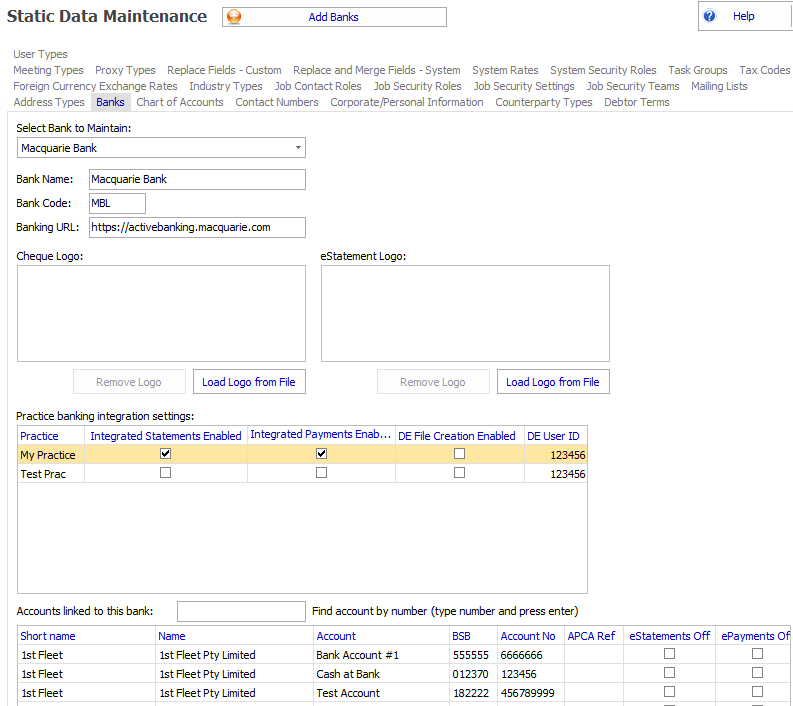Click Load Logo from File under Cheque Logo
Image resolution: width=793 pixels, height=706 pixels.
click(249, 382)
